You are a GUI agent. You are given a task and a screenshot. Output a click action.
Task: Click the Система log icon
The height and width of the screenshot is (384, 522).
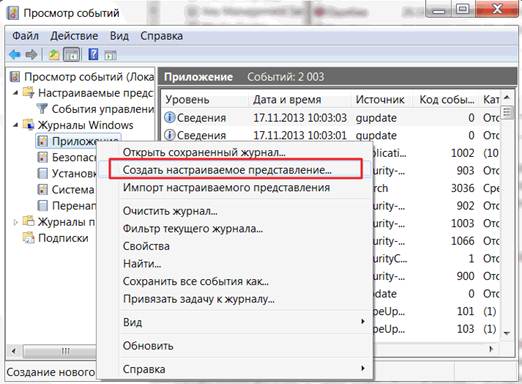coord(42,189)
